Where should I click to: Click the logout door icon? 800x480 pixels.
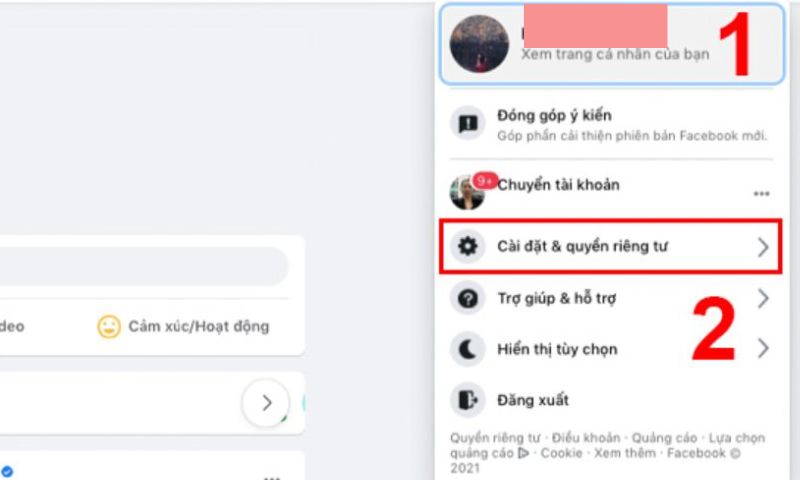pyautogui.click(x=467, y=400)
